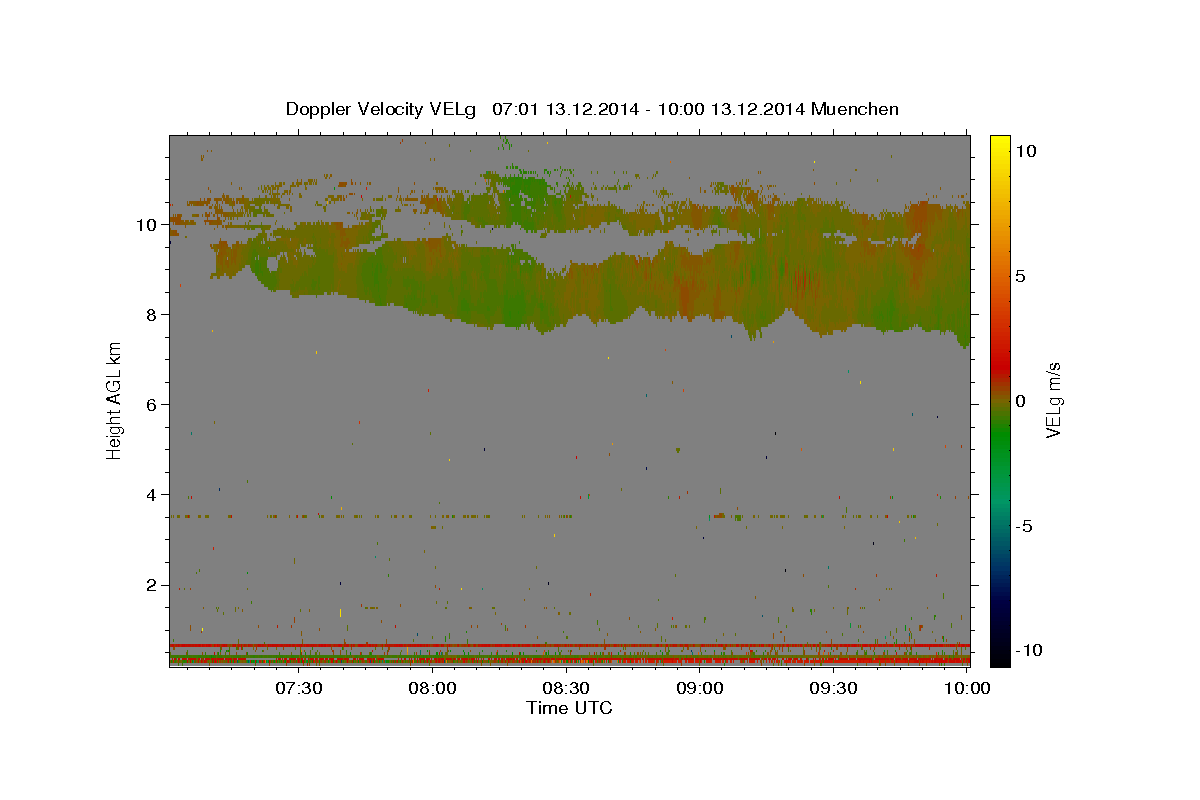Click the height tick label 8
This screenshot has height=800, width=1200.
pyautogui.click(x=153, y=315)
